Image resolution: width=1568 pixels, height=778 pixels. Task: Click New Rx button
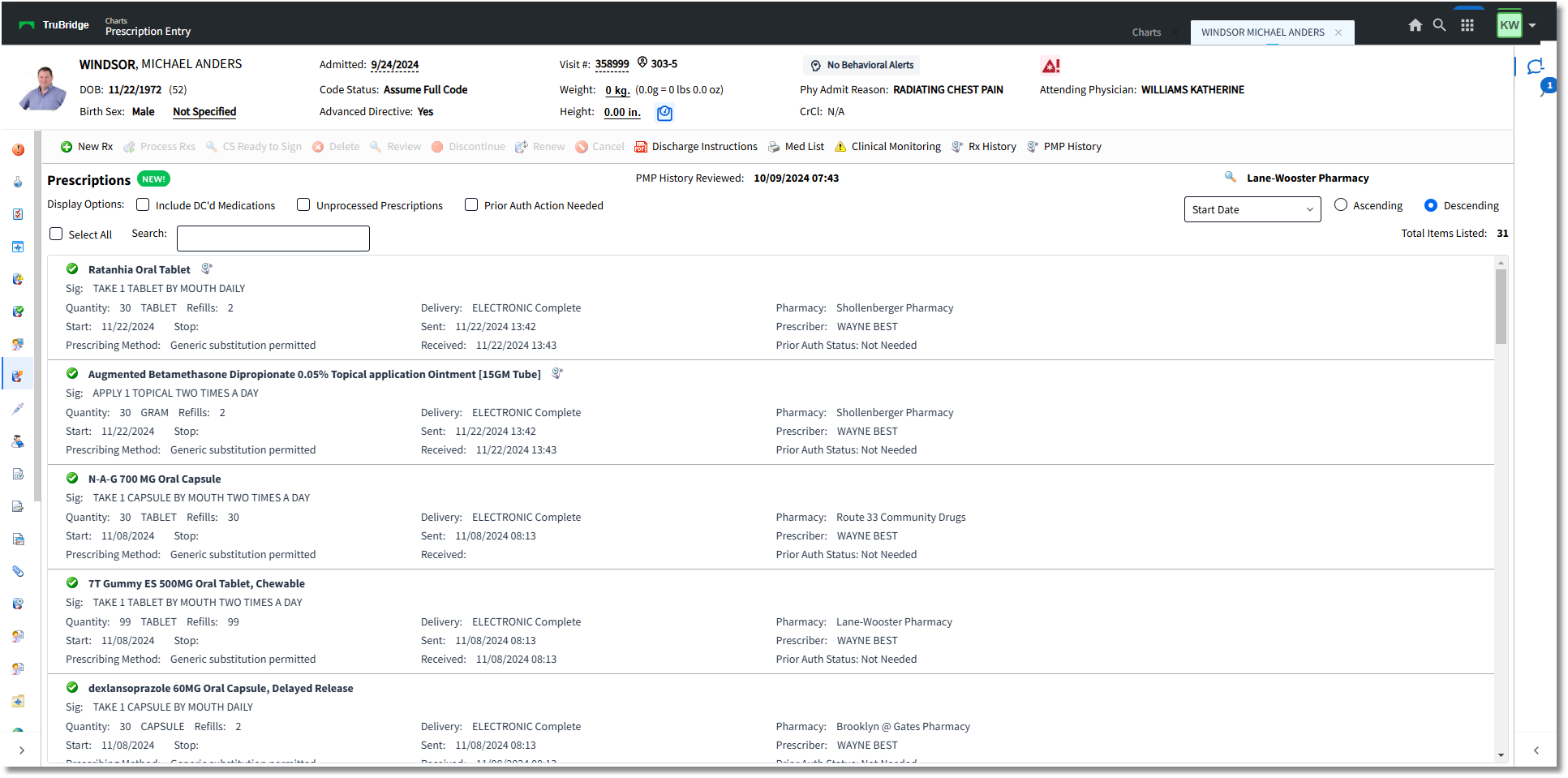[x=86, y=147]
